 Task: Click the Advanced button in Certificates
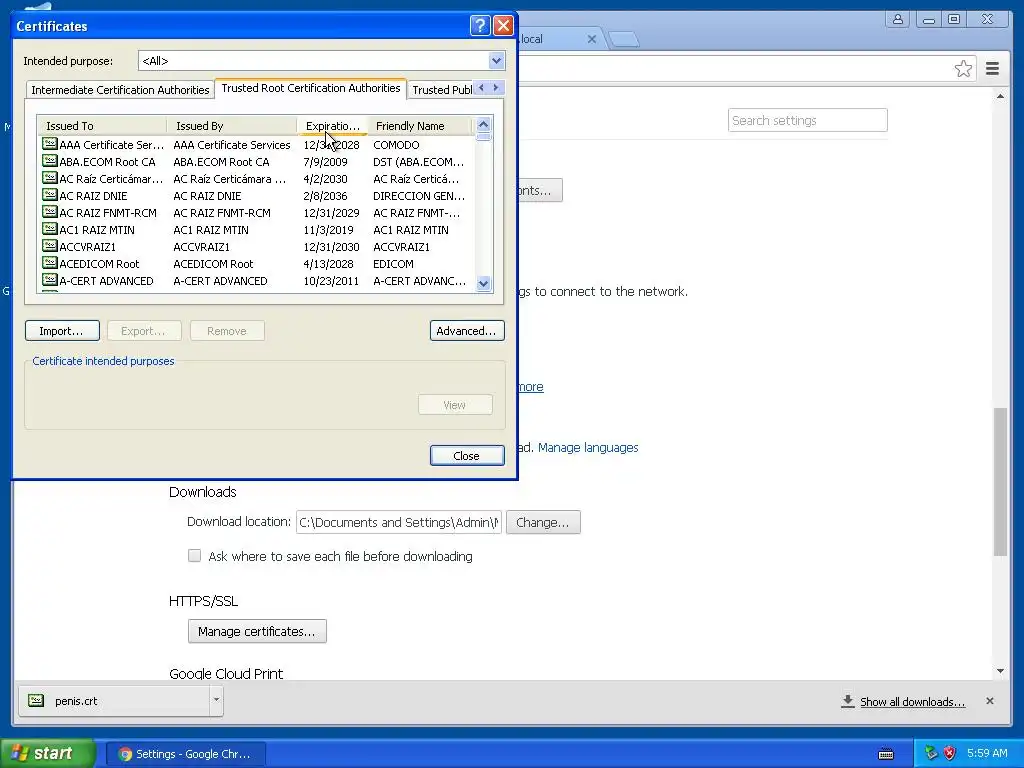[467, 330]
